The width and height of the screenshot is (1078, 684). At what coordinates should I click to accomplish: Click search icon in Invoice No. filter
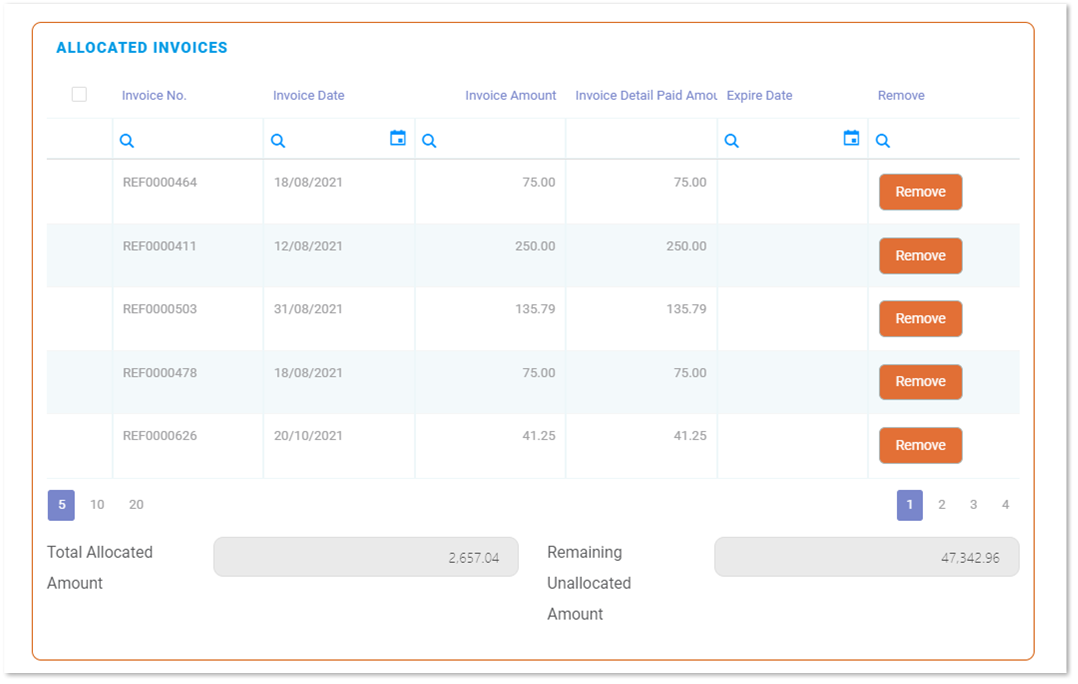coord(127,141)
